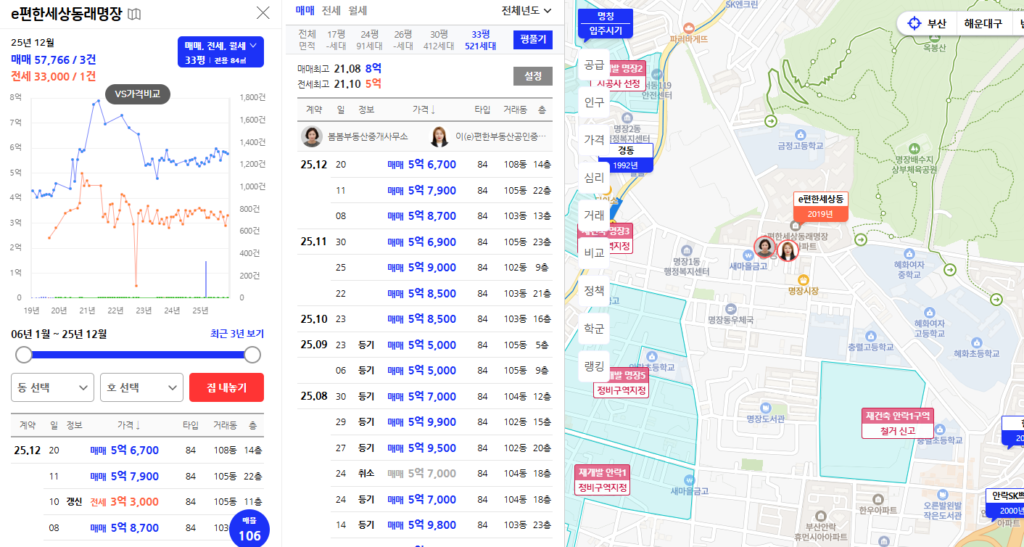Click the 명장1동 행정복지센터 map icon
The image size is (1024, 547).
click(x=686, y=251)
